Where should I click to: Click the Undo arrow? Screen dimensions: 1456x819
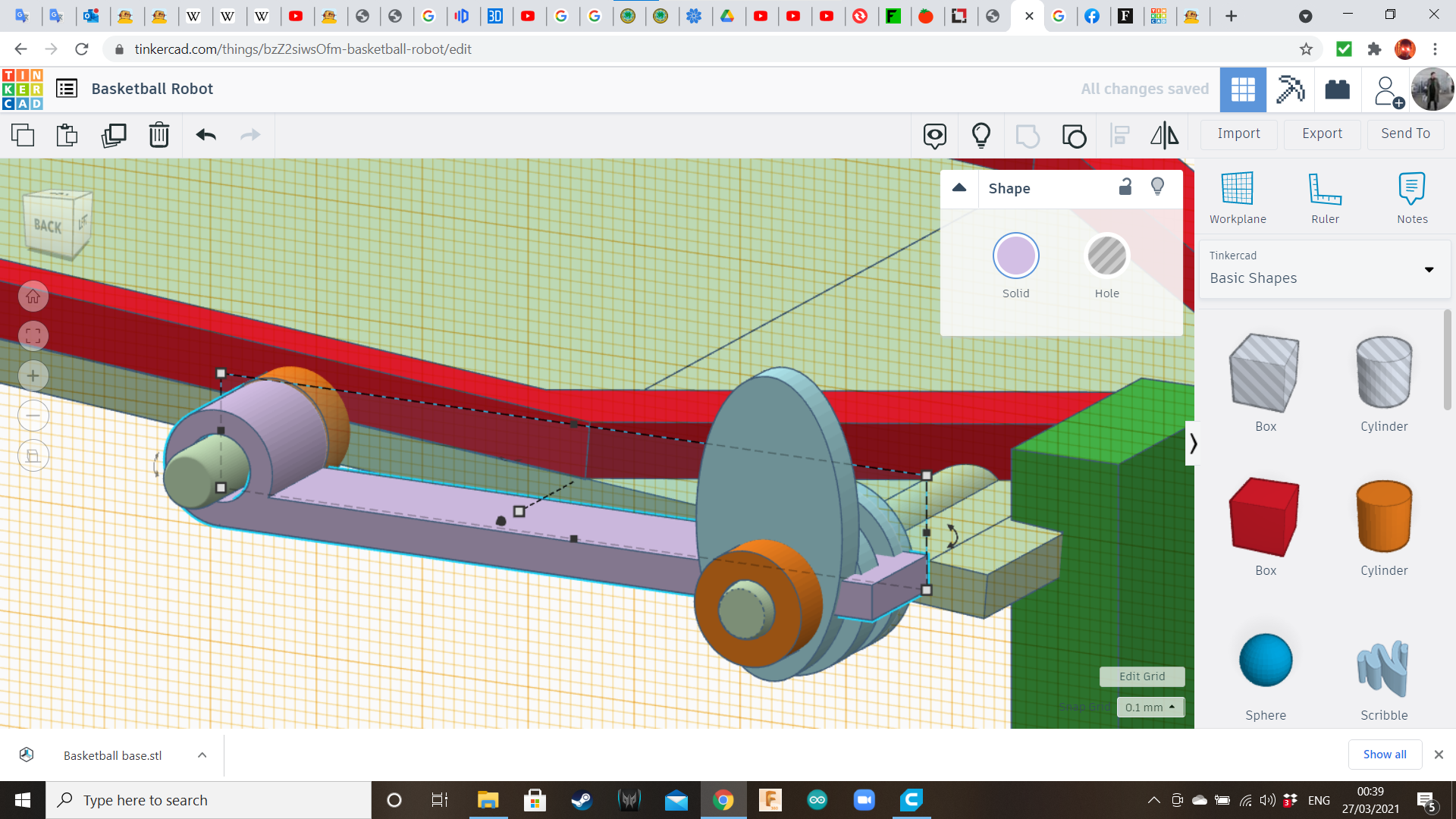point(206,135)
